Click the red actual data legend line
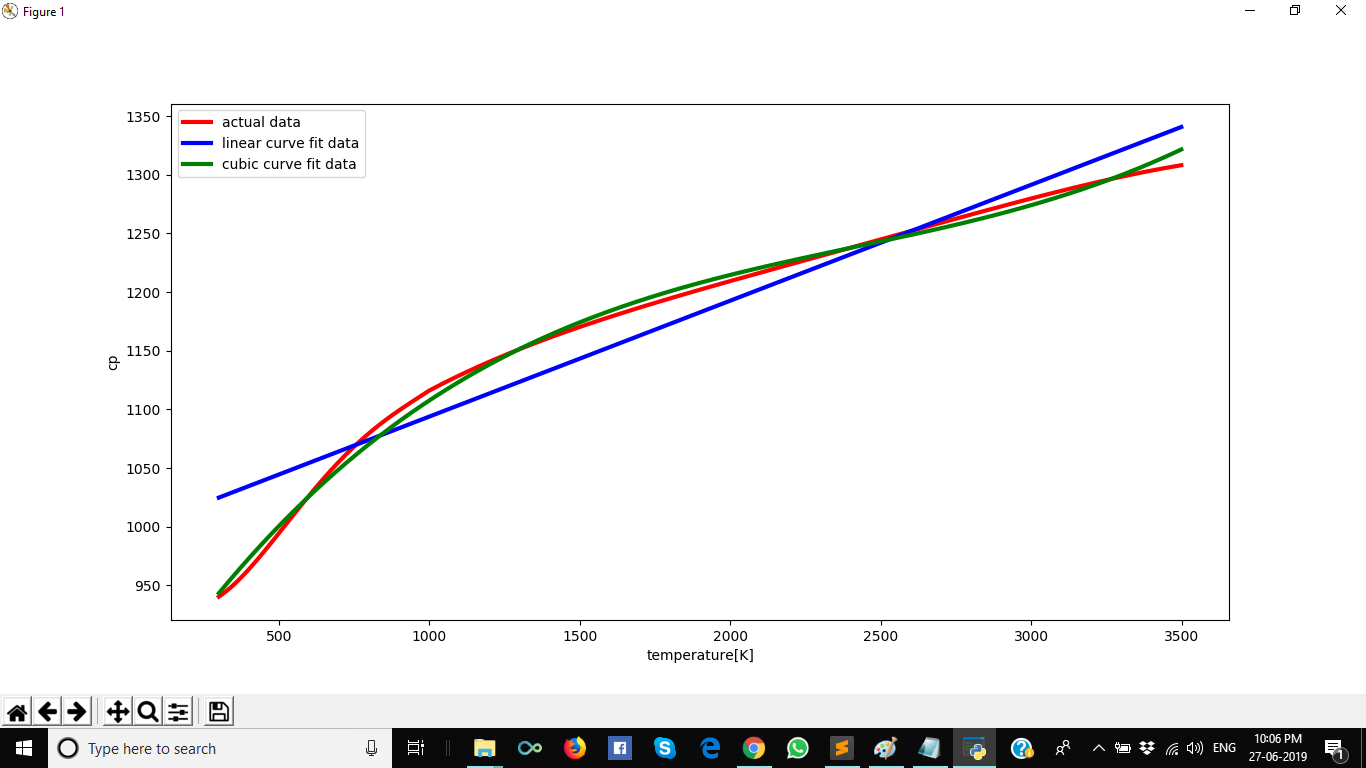1366x768 pixels. 198,122
